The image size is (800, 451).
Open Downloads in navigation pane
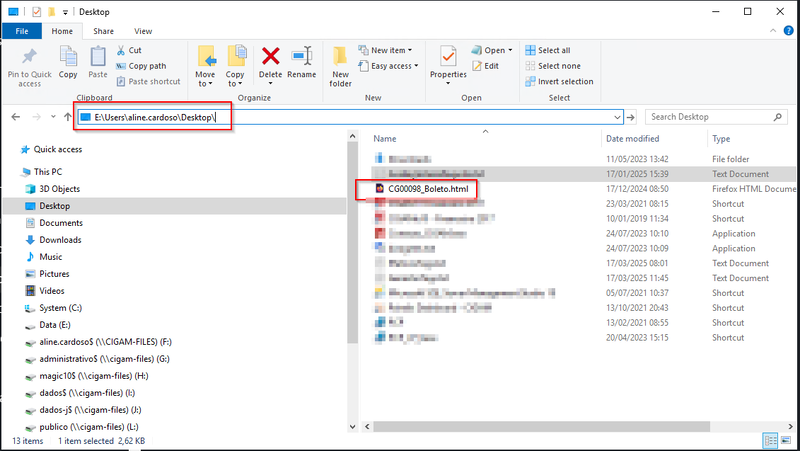click(x=54, y=240)
